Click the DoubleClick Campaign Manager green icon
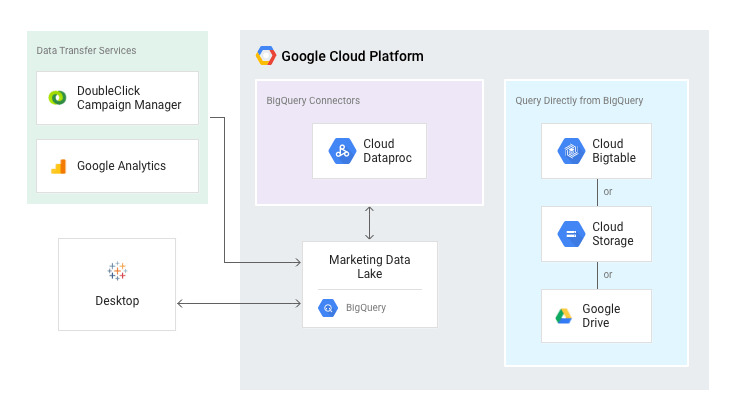This screenshot has height=410, width=736. 58,98
